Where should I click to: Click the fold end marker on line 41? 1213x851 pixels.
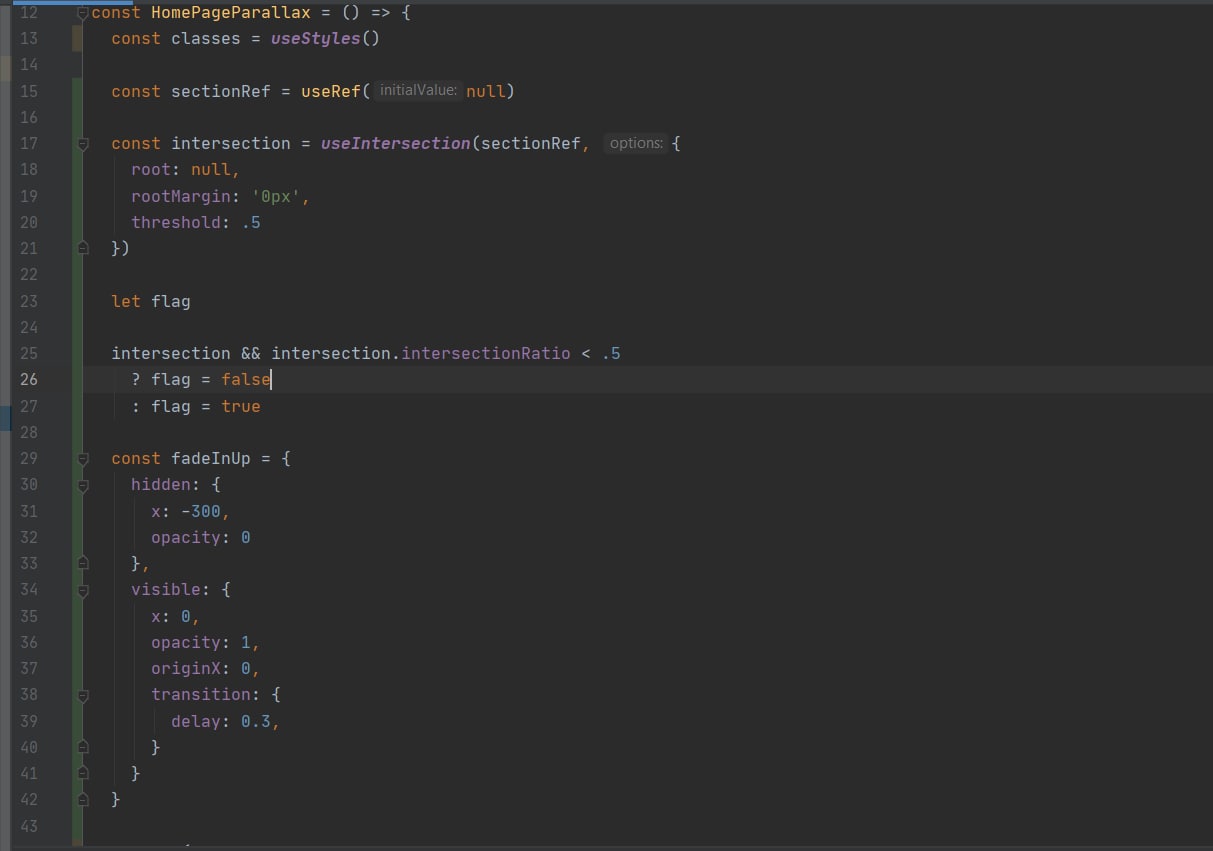tap(83, 773)
